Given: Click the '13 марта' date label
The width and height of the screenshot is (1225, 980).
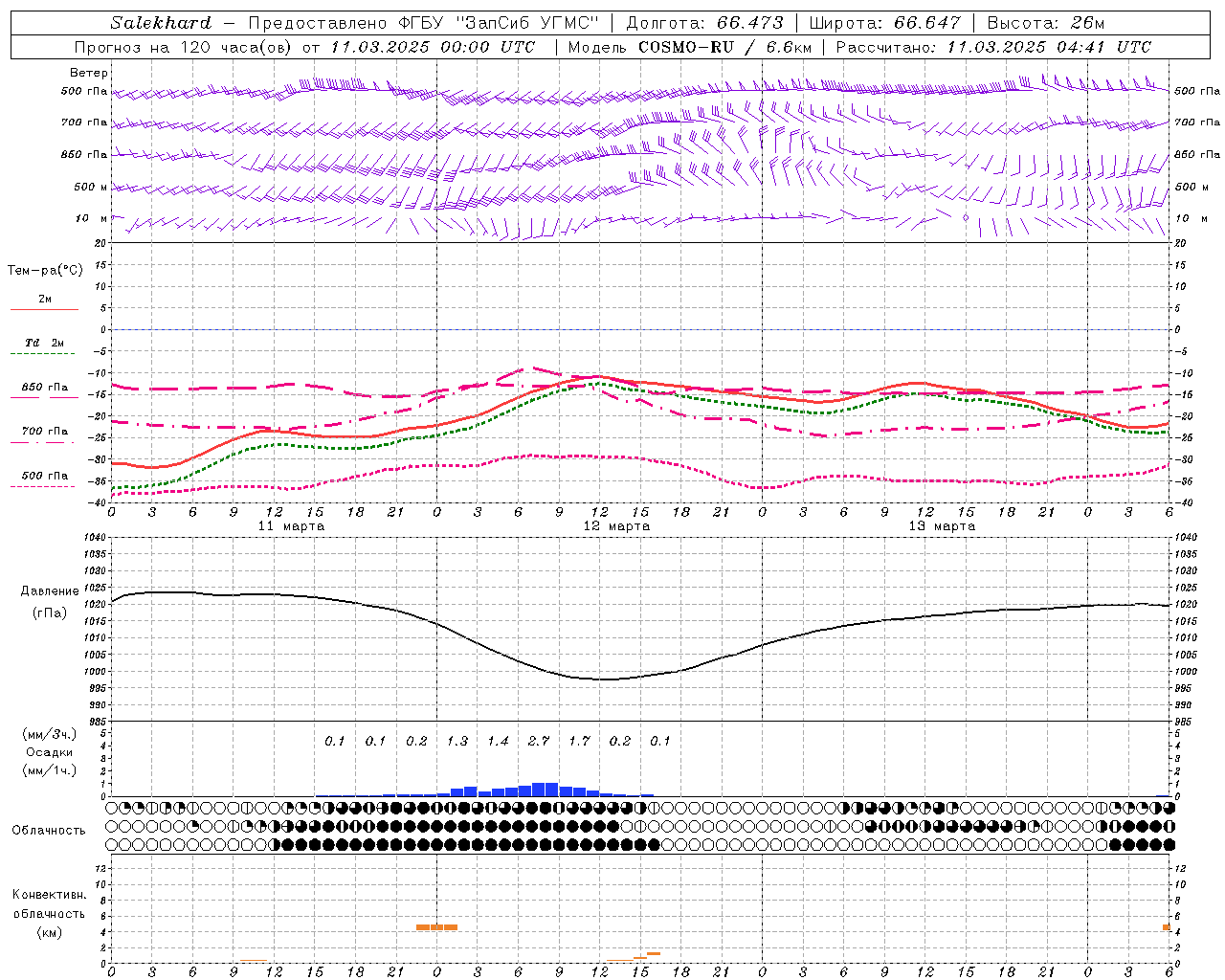Looking at the screenshot, I should click(942, 526).
